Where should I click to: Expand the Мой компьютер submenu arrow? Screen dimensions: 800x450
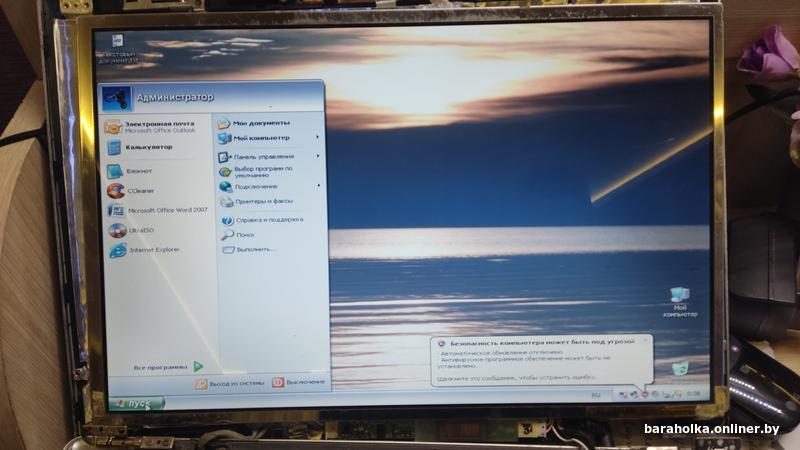(x=317, y=137)
